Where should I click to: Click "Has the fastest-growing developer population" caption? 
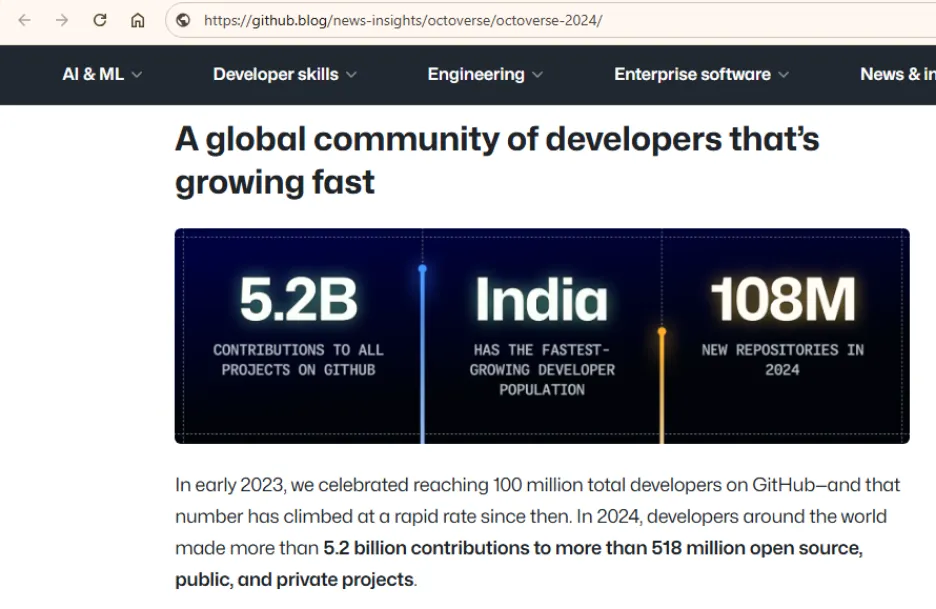tap(541, 370)
